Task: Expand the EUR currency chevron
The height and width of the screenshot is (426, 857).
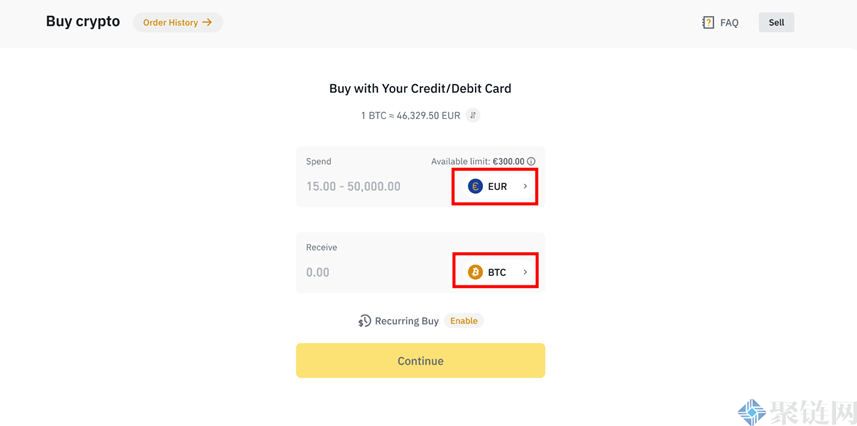Action: [x=525, y=186]
